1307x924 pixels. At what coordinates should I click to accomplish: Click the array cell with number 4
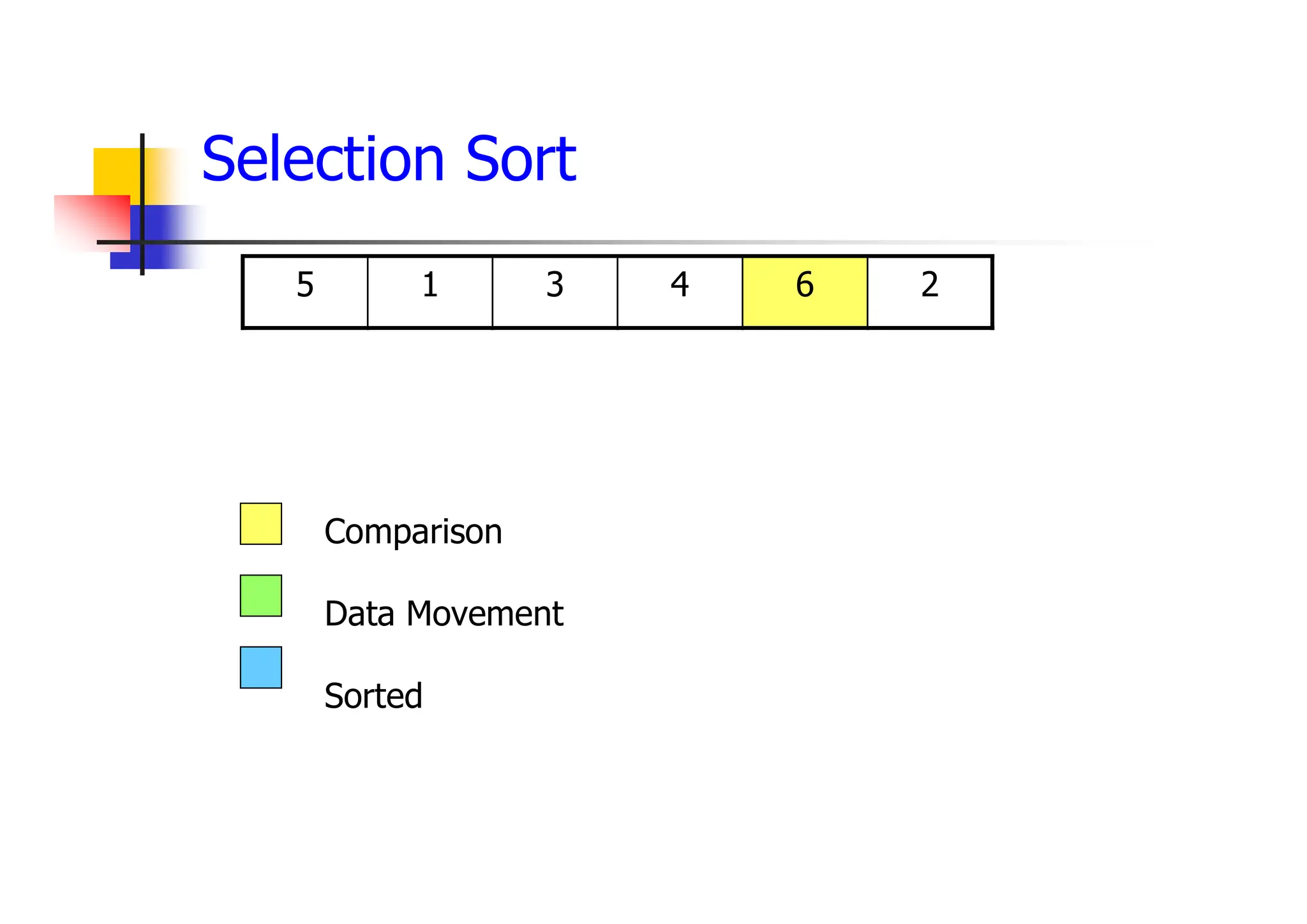[x=680, y=292]
